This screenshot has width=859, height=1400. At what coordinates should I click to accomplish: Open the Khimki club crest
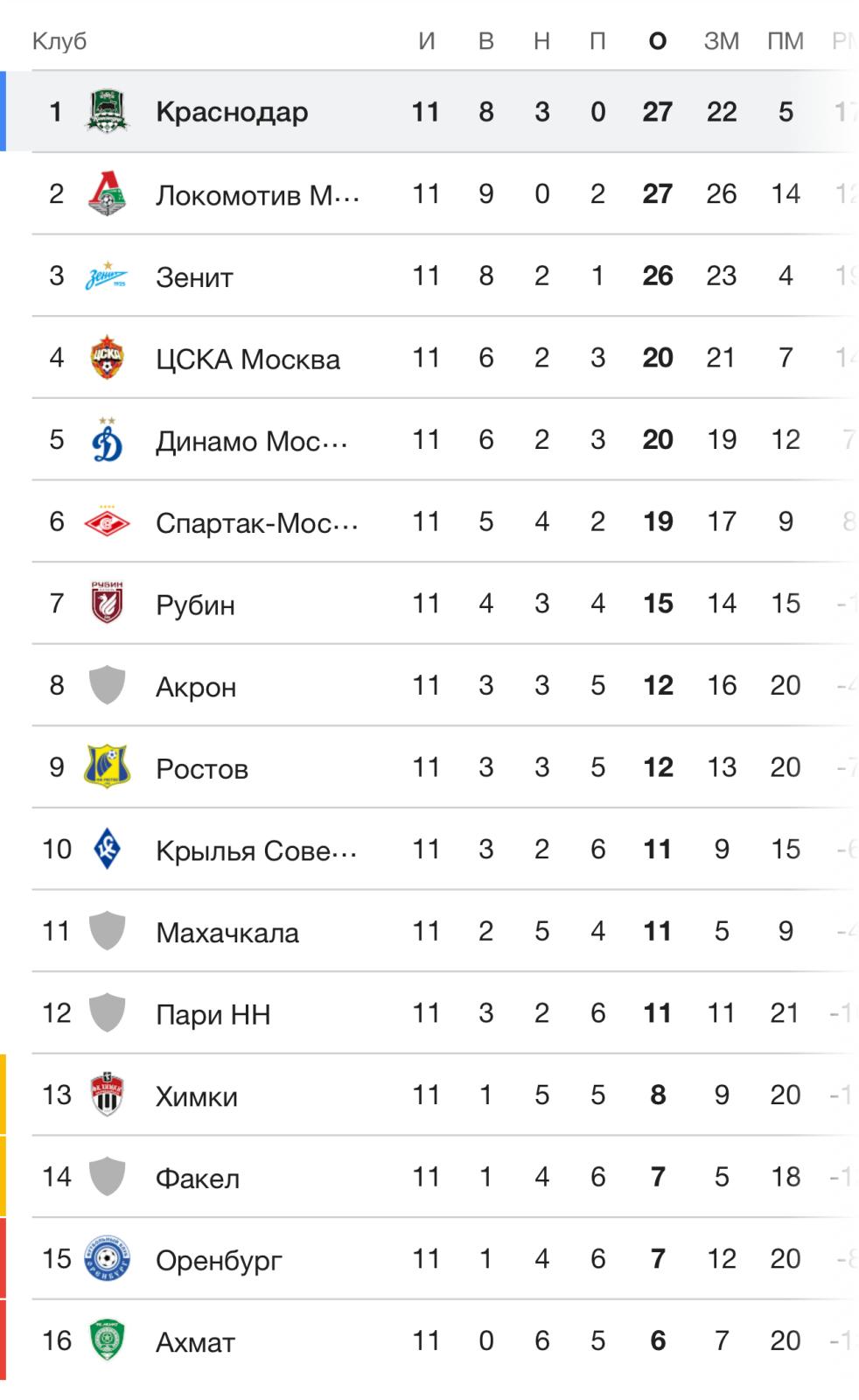pyautogui.click(x=107, y=1095)
